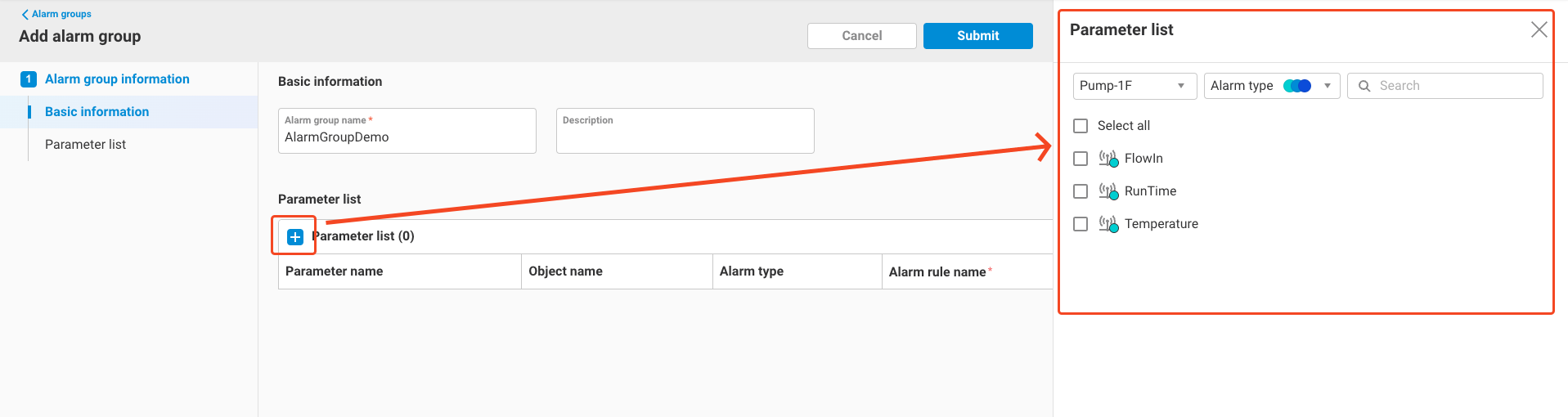Viewport: 1568px width, 417px height.
Task: Enable the Temperature parameter checkbox
Action: [1081, 224]
